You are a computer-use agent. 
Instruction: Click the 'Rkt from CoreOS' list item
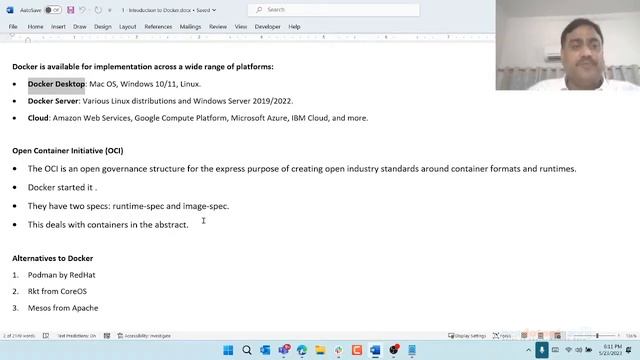pyautogui.click(x=57, y=291)
